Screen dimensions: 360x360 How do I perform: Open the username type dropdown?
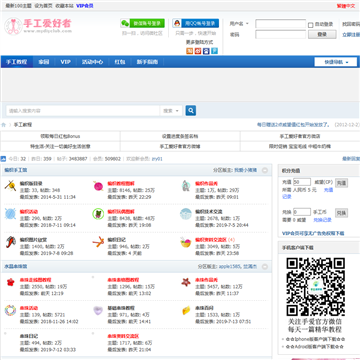click(x=239, y=24)
